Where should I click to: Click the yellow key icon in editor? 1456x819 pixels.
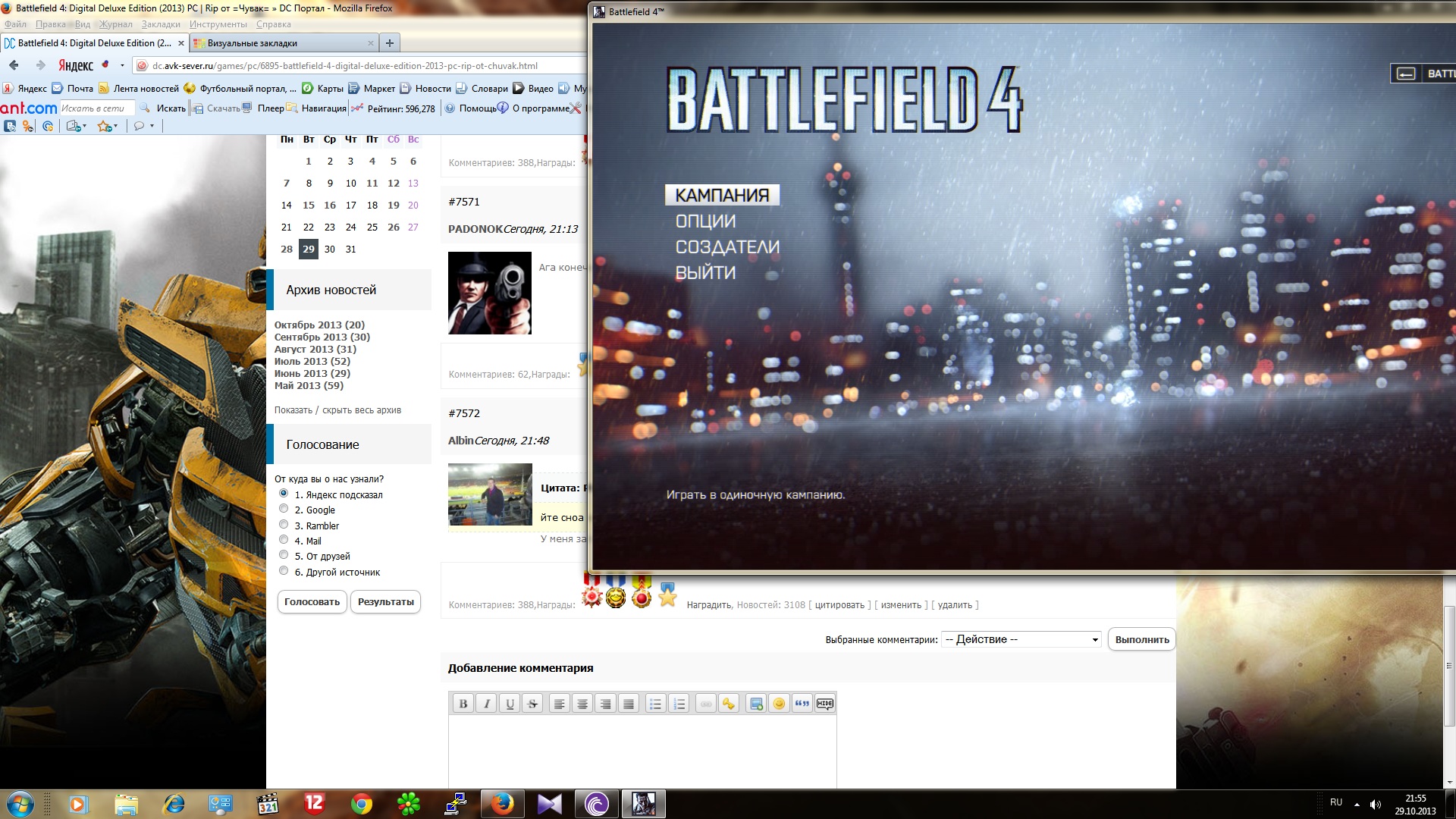pyautogui.click(x=729, y=704)
